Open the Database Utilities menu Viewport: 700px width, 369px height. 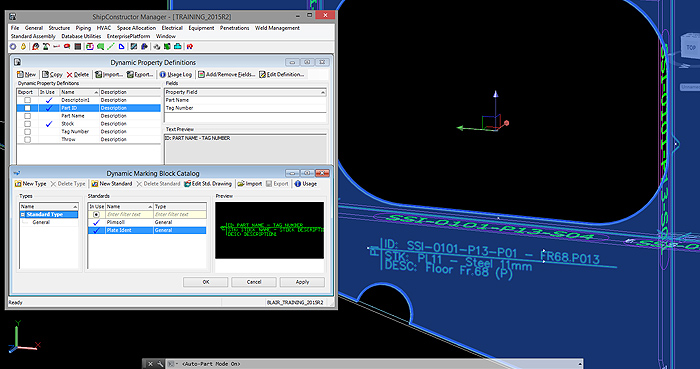pos(81,36)
